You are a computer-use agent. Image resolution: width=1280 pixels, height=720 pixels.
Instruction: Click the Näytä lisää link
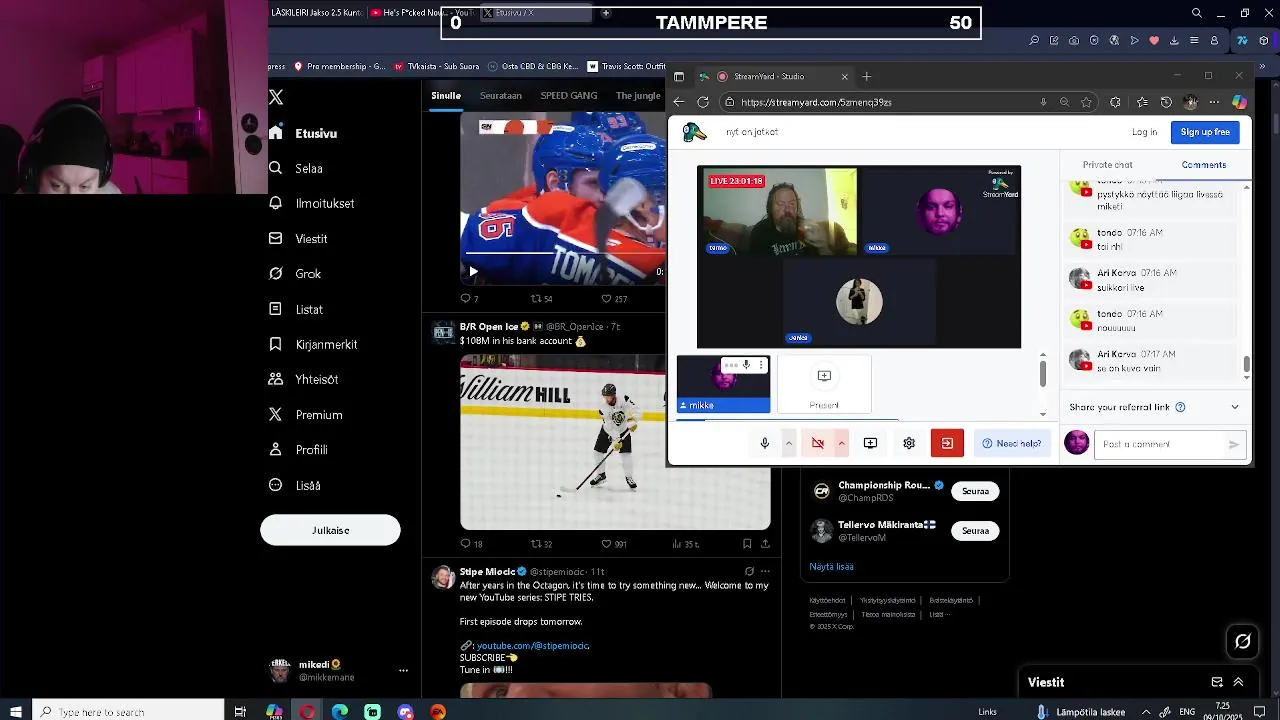831,567
